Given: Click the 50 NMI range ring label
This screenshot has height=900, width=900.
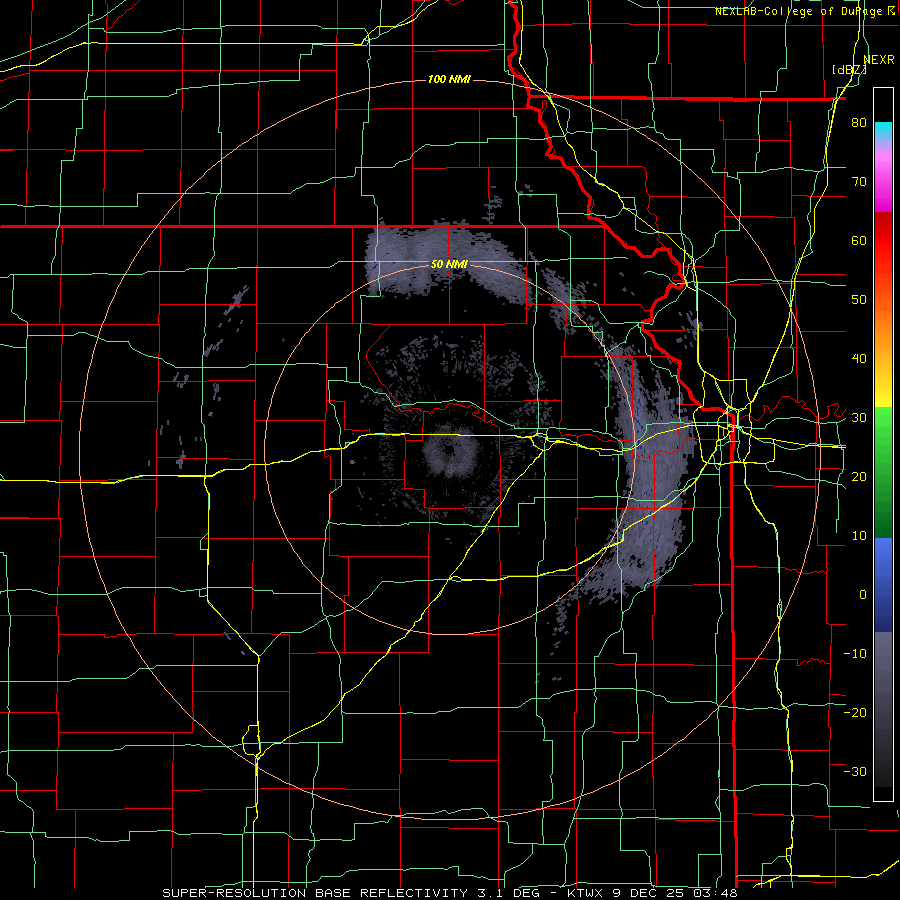Looking at the screenshot, I should coord(449,265).
